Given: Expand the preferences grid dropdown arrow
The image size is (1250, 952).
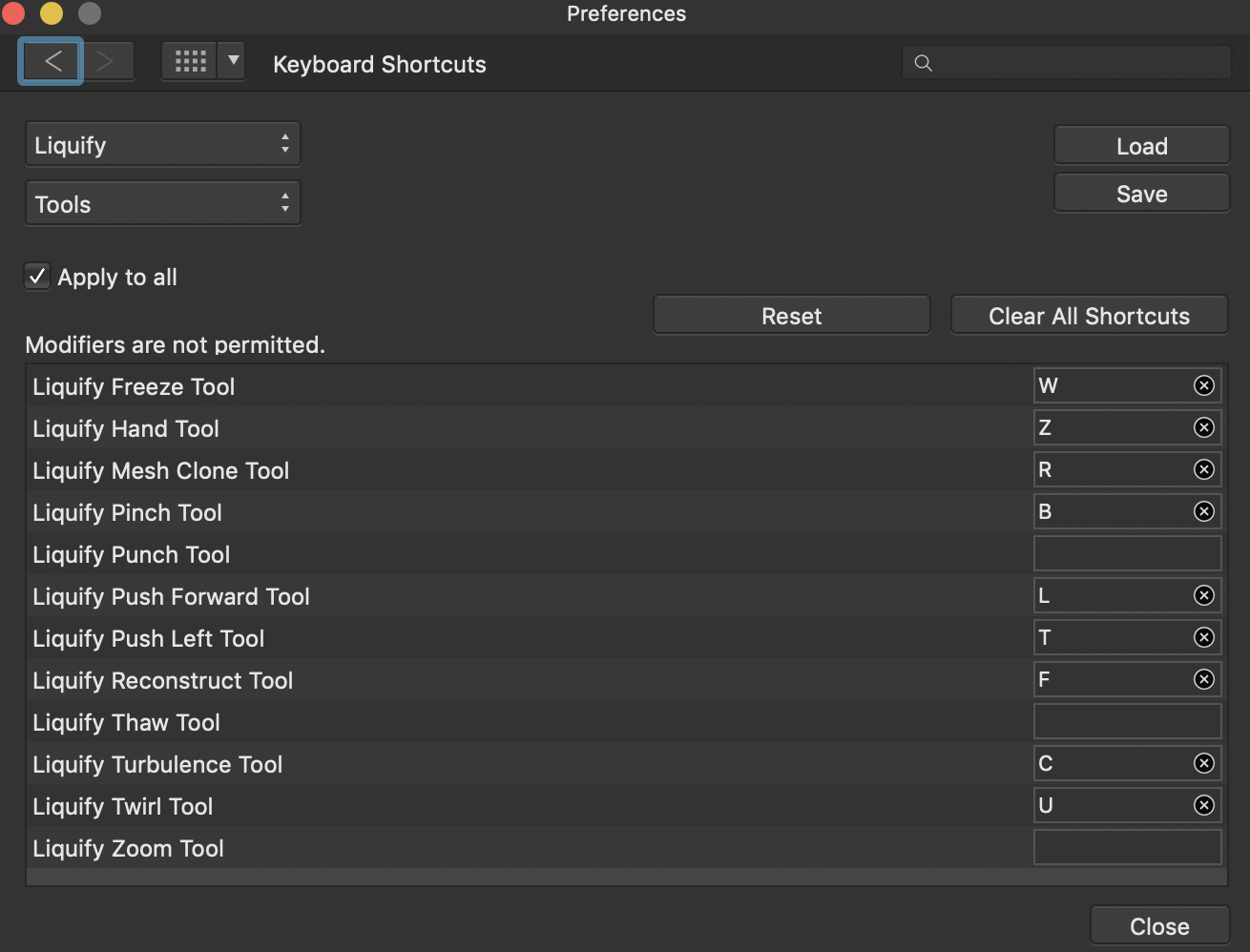Looking at the screenshot, I should coord(233,62).
